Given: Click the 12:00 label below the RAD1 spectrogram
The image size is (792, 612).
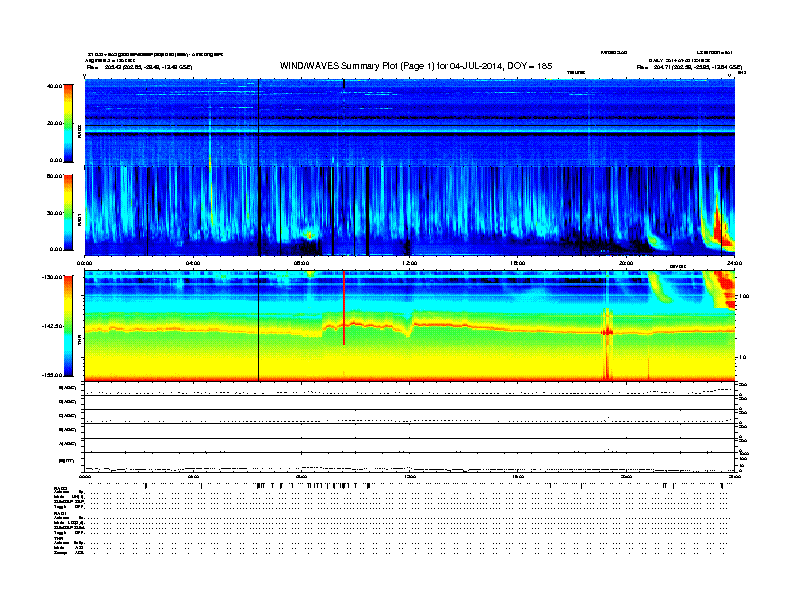Looking at the screenshot, I should [409, 263].
